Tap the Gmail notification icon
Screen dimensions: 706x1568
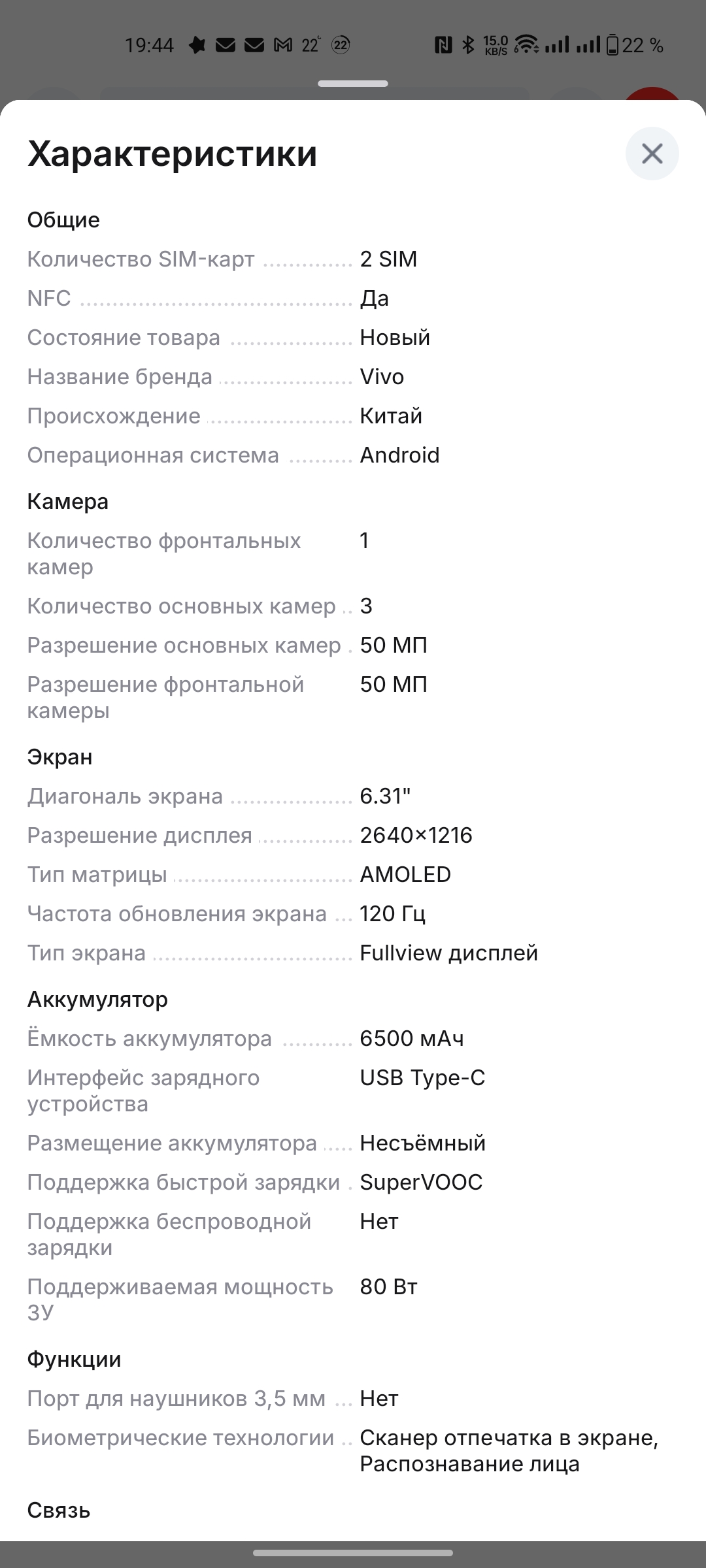(x=283, y=45)
